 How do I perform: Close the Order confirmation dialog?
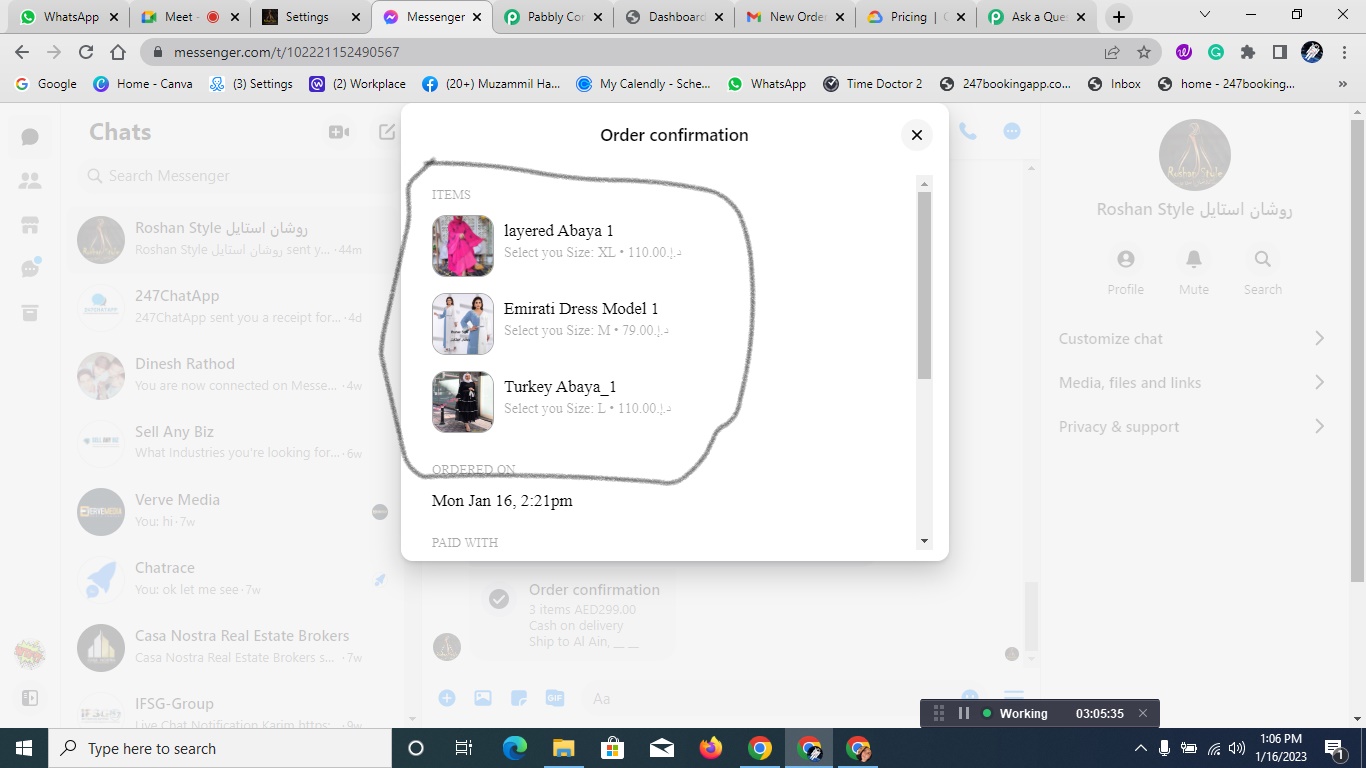(916, 135)
